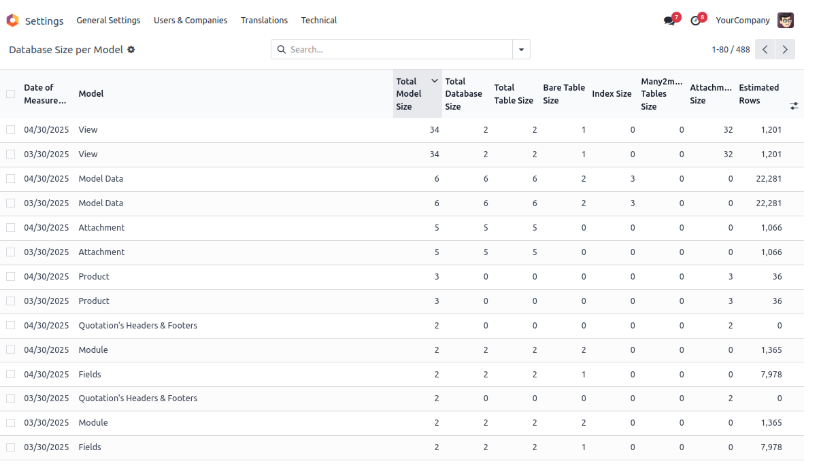
Task: Open the Technical menu
Action: [319, 20]
